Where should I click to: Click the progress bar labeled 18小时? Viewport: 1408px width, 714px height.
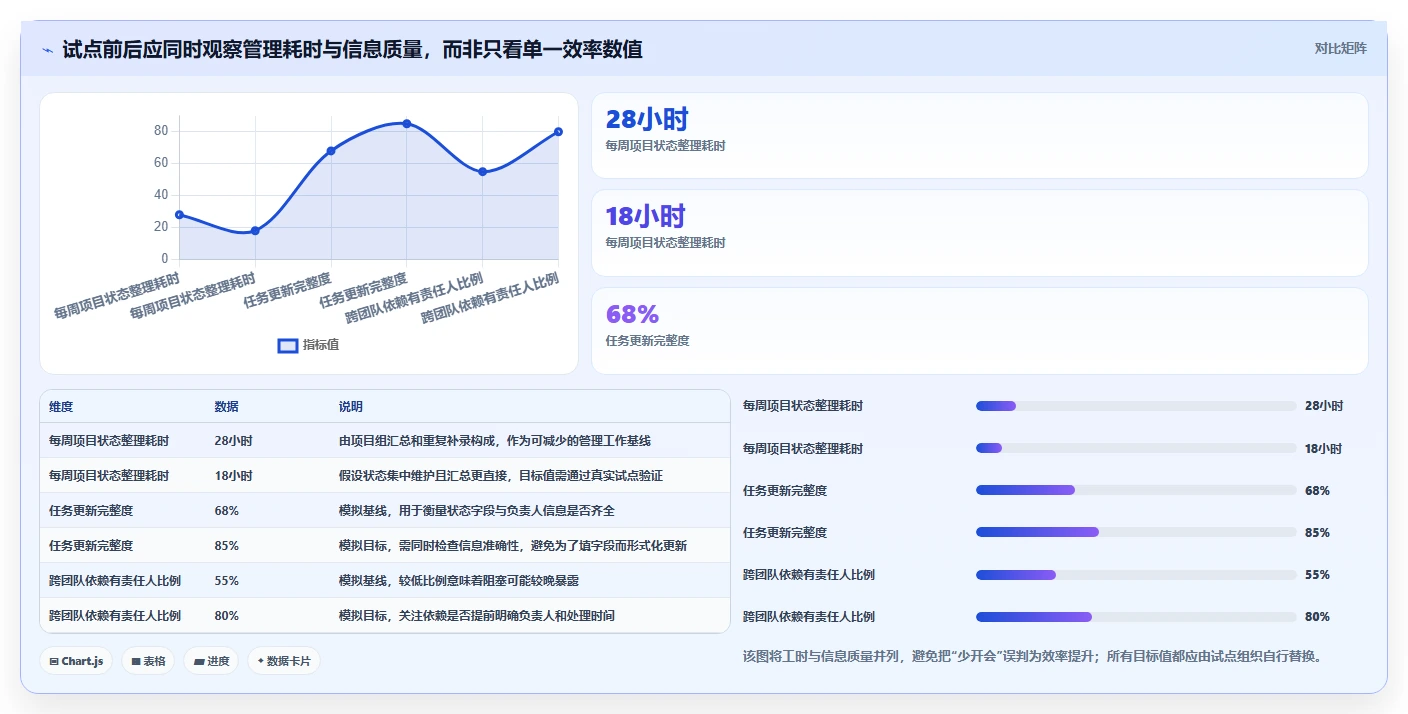1136,448
